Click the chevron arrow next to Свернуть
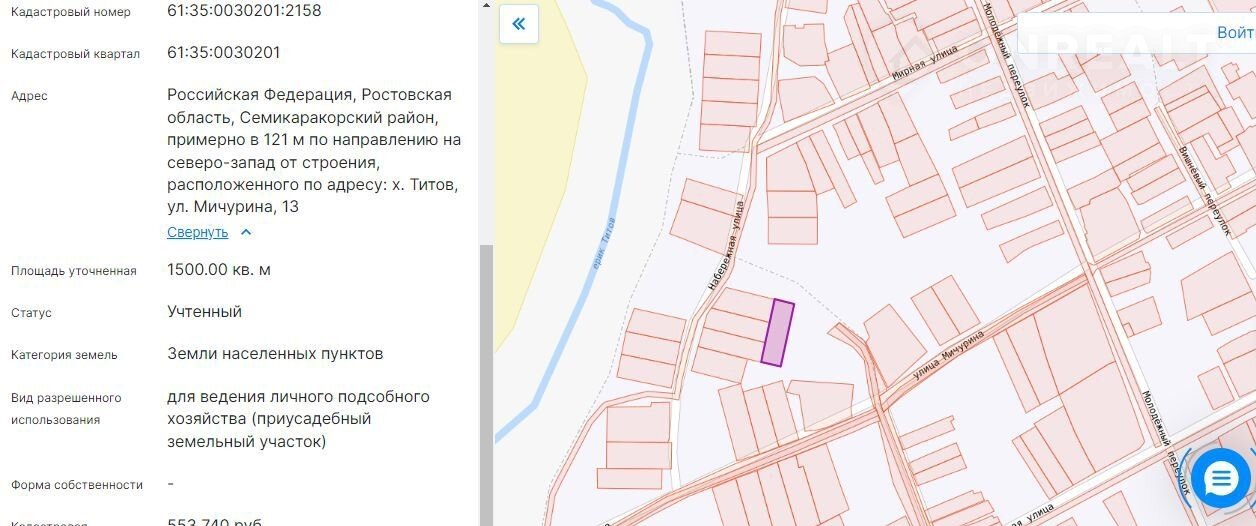Screen dimensions: 1256x526 pos(246,232)
